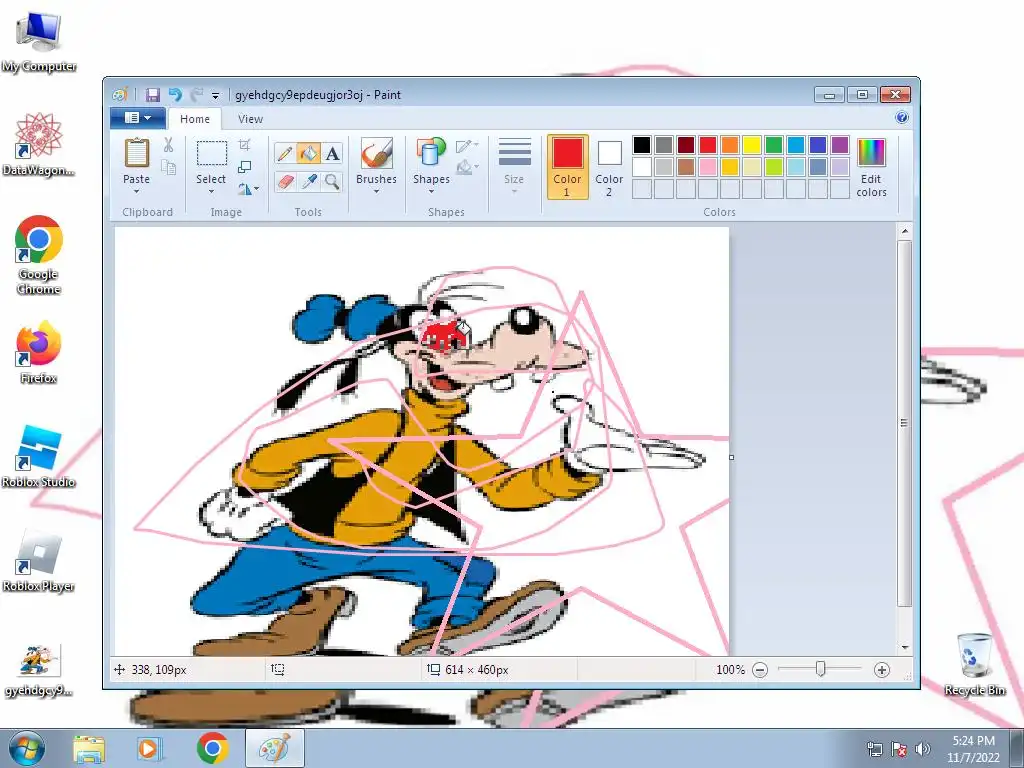Click the volume speaker tray icon
1024x768 pixels.
pyautogui.click(x=922, y=749)
